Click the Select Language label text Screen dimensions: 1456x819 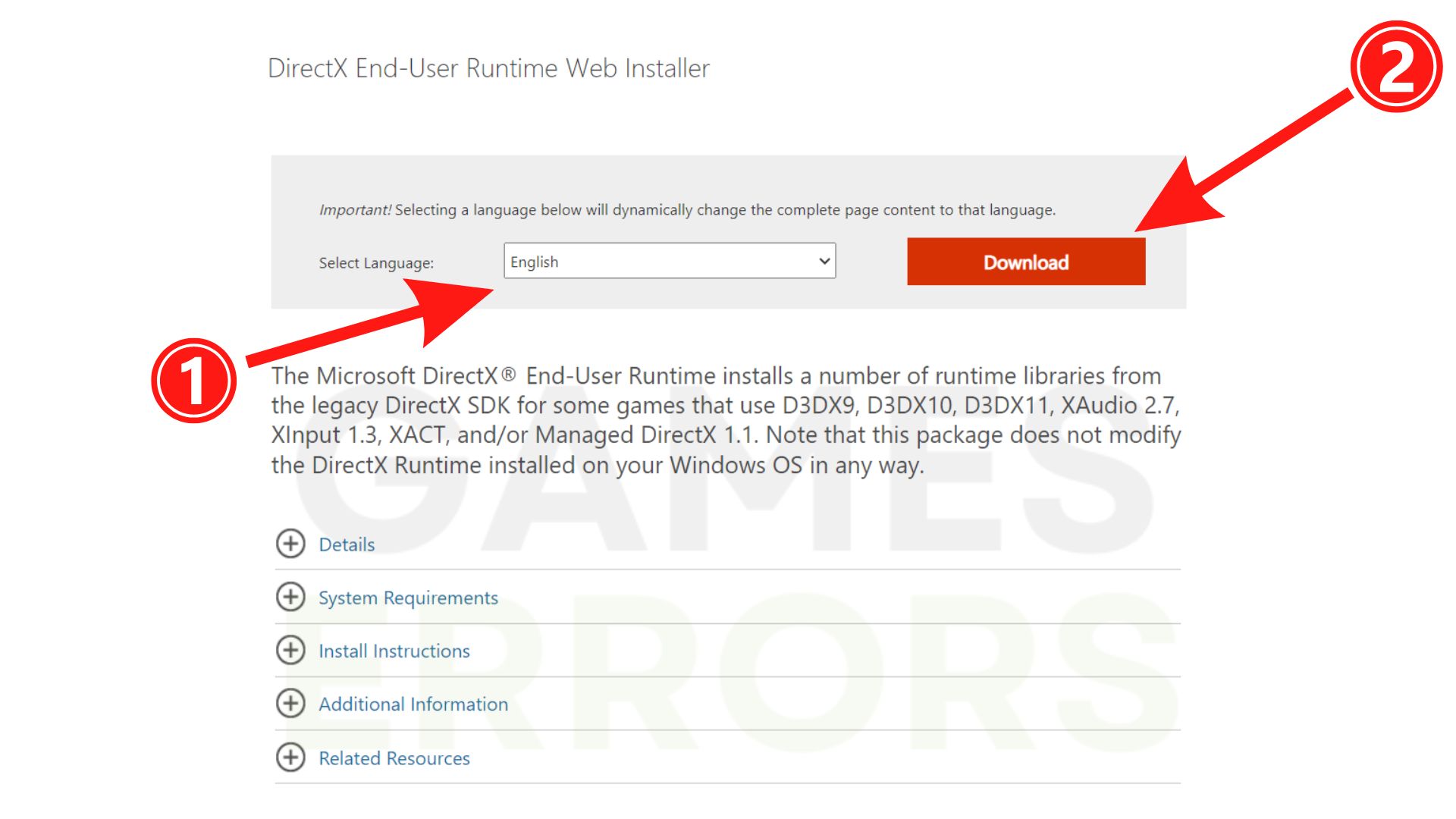pyautogui.click(x=376, y=263)
